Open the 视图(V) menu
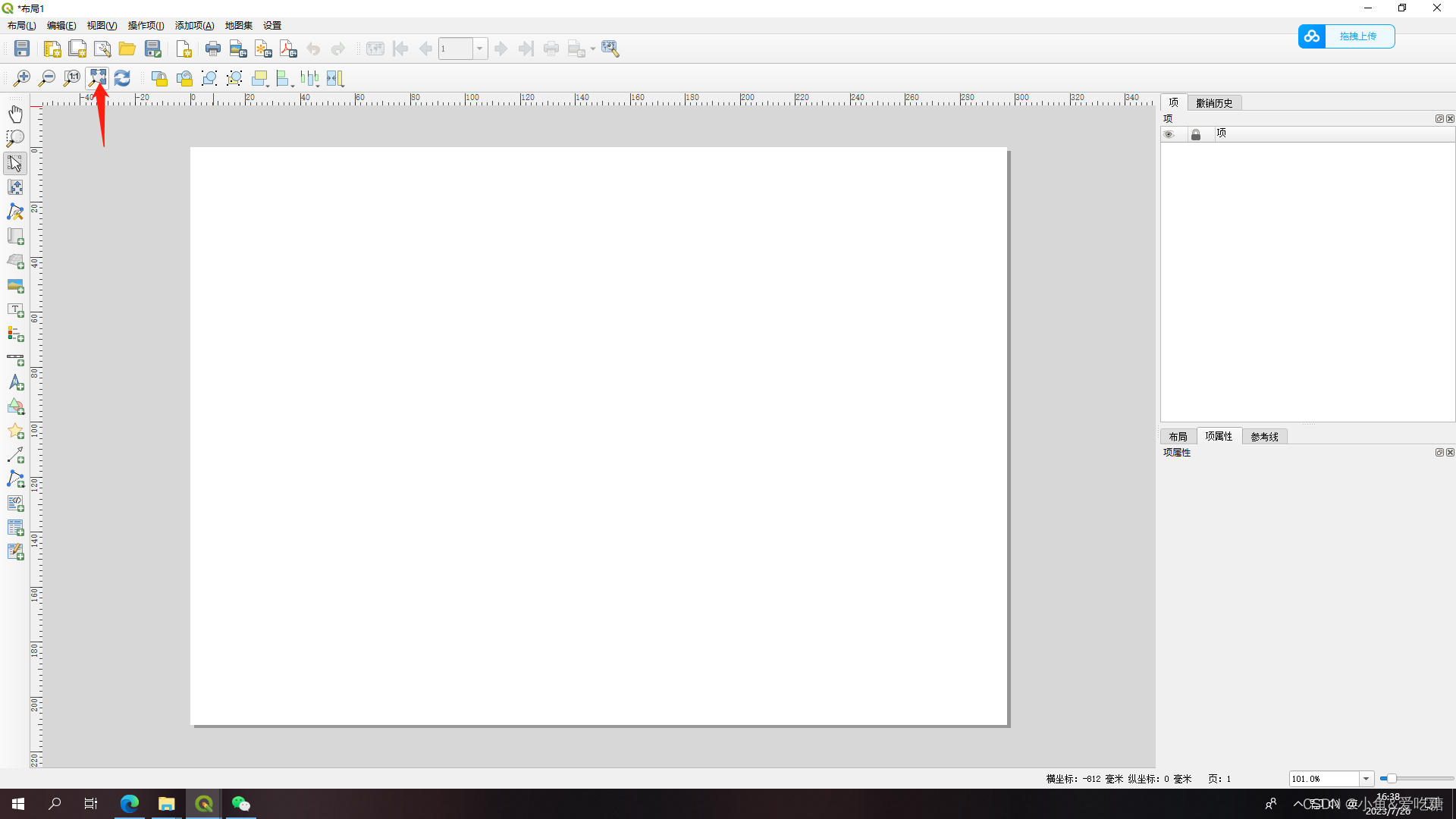 (102, 26)
